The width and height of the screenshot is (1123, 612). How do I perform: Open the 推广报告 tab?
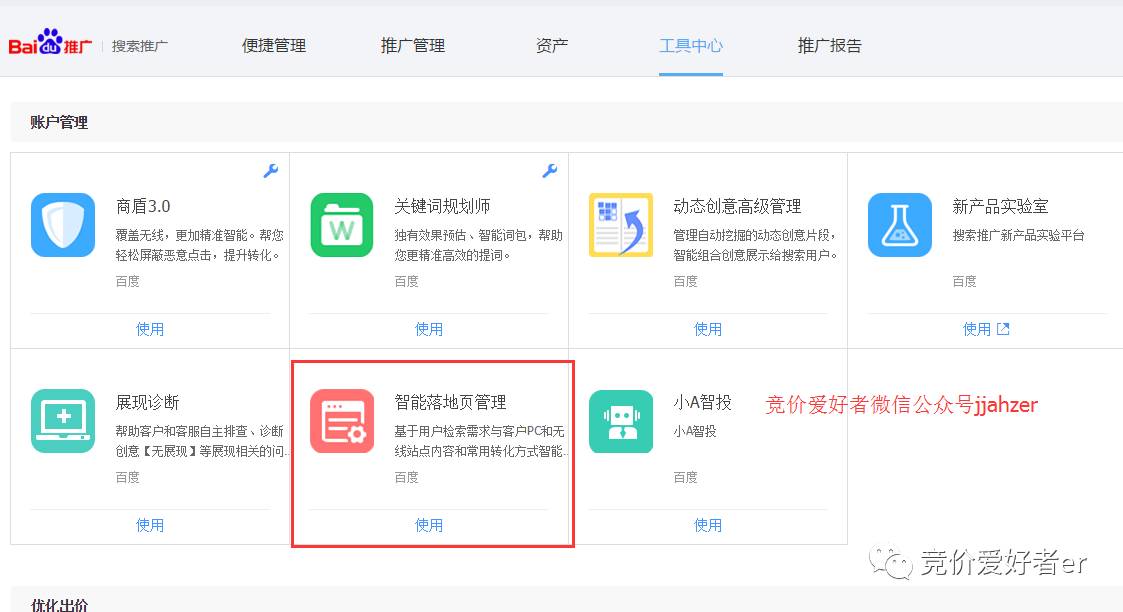click(x=829, y=46)
